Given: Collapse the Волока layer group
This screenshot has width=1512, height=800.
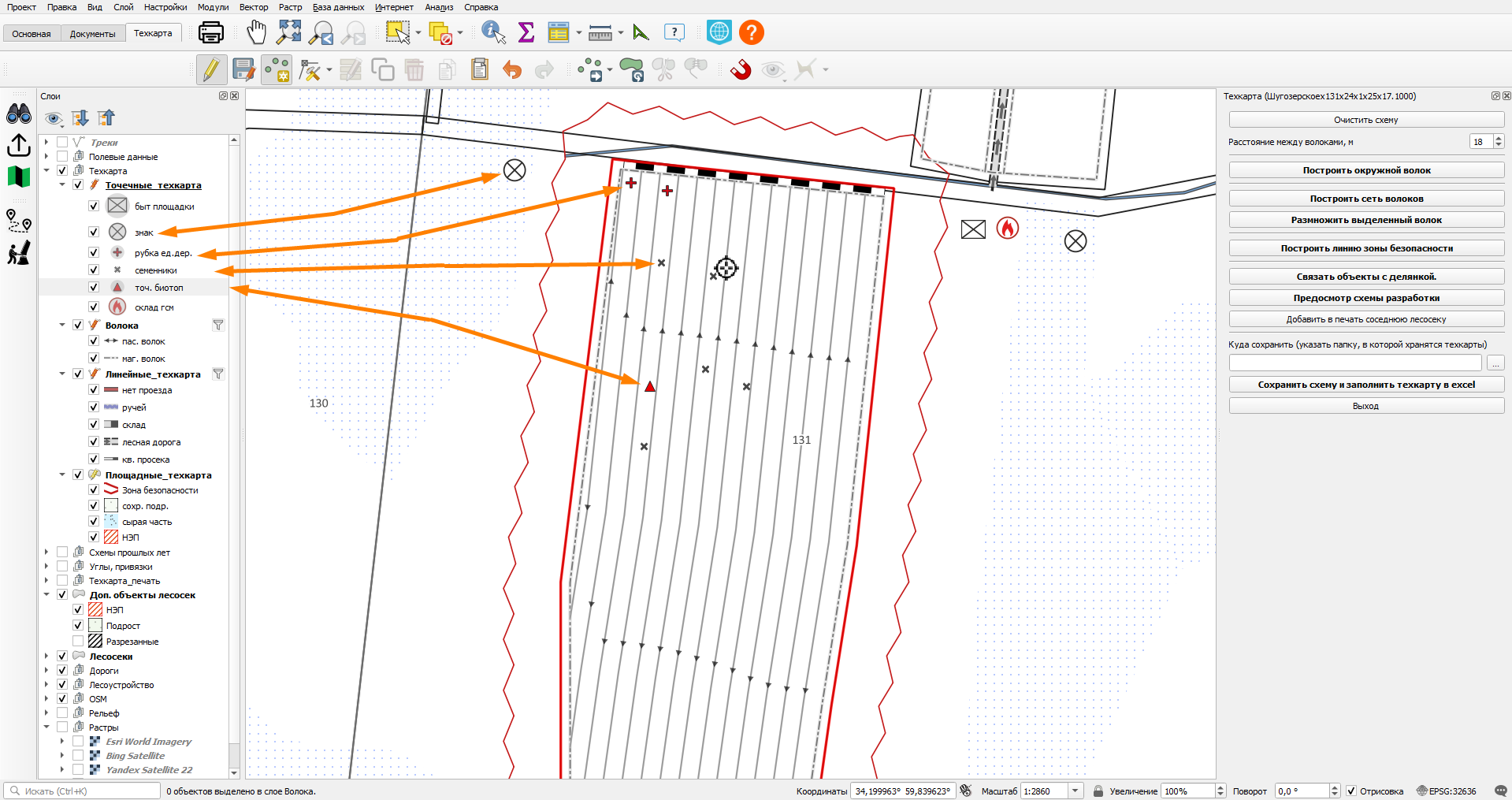Looking at the screenshot, I should 62,325.
